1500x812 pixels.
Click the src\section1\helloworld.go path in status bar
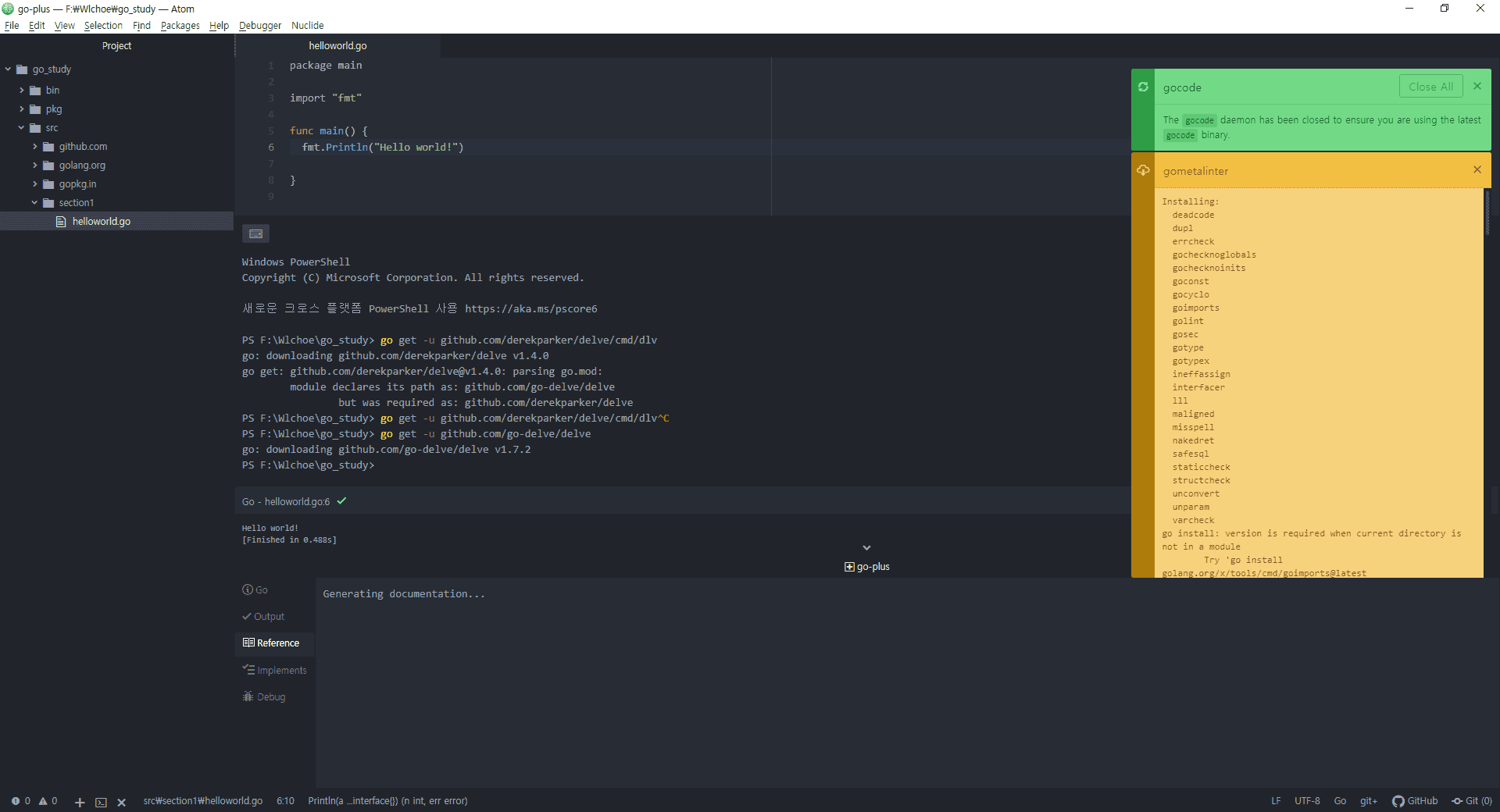pos(203,801)
